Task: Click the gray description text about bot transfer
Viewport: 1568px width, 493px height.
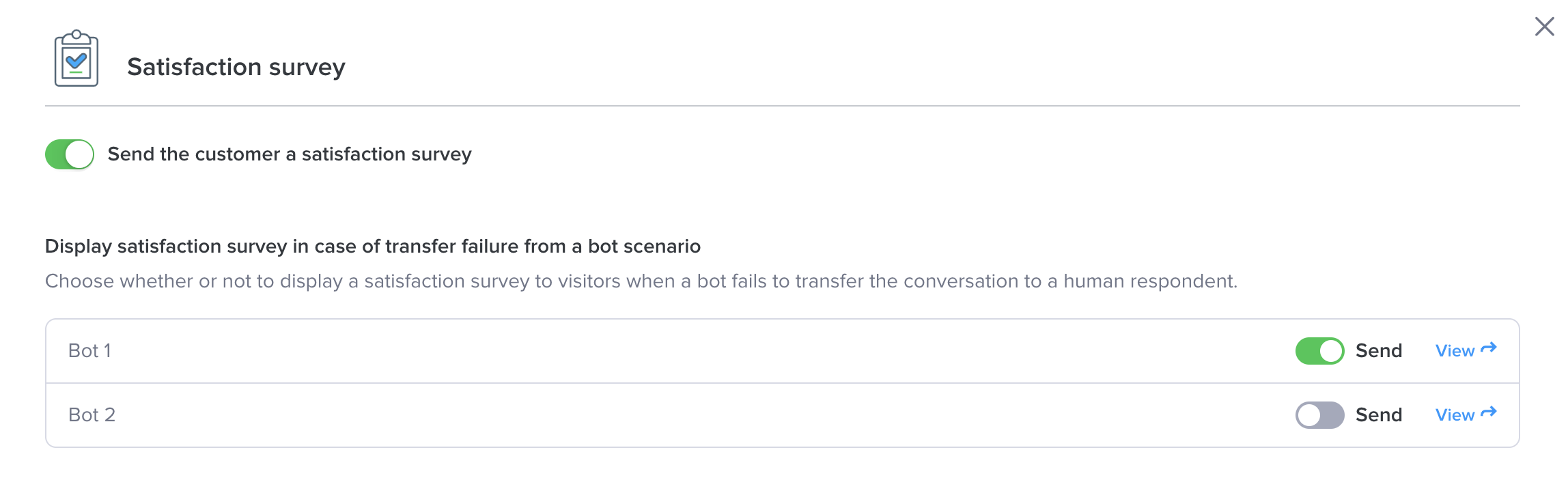Action: 641,281
